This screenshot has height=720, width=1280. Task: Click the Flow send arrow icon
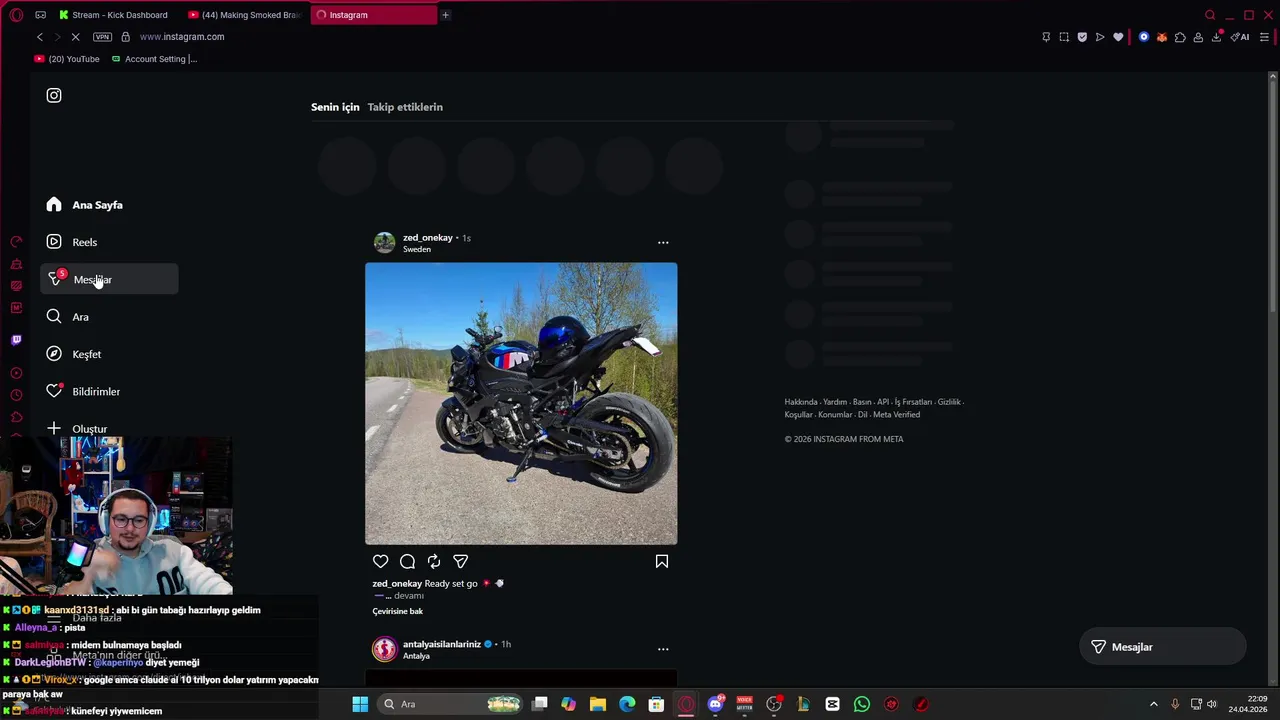pos(1100,37)
